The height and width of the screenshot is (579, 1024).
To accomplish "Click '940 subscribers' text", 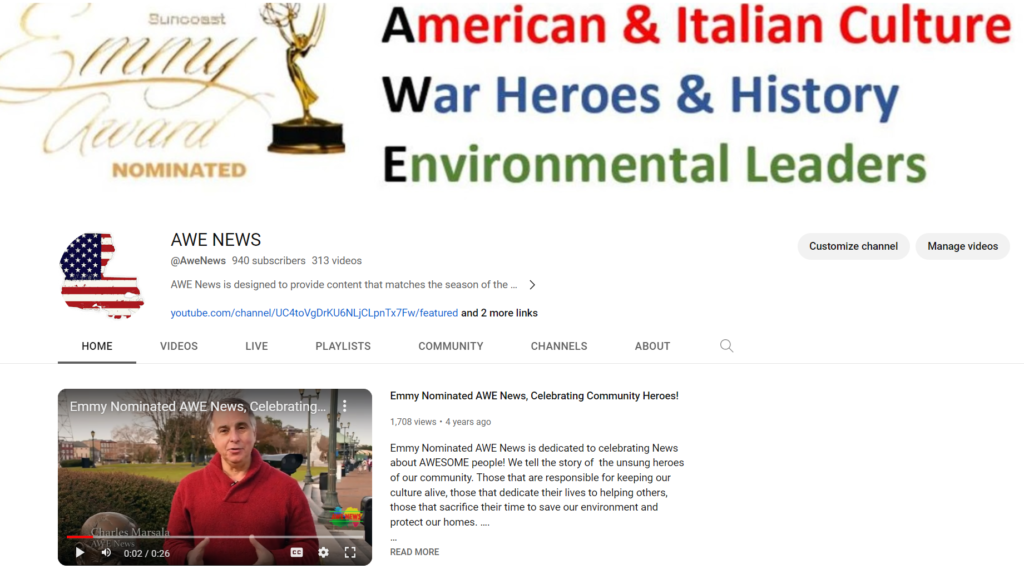I will point(268,260).
